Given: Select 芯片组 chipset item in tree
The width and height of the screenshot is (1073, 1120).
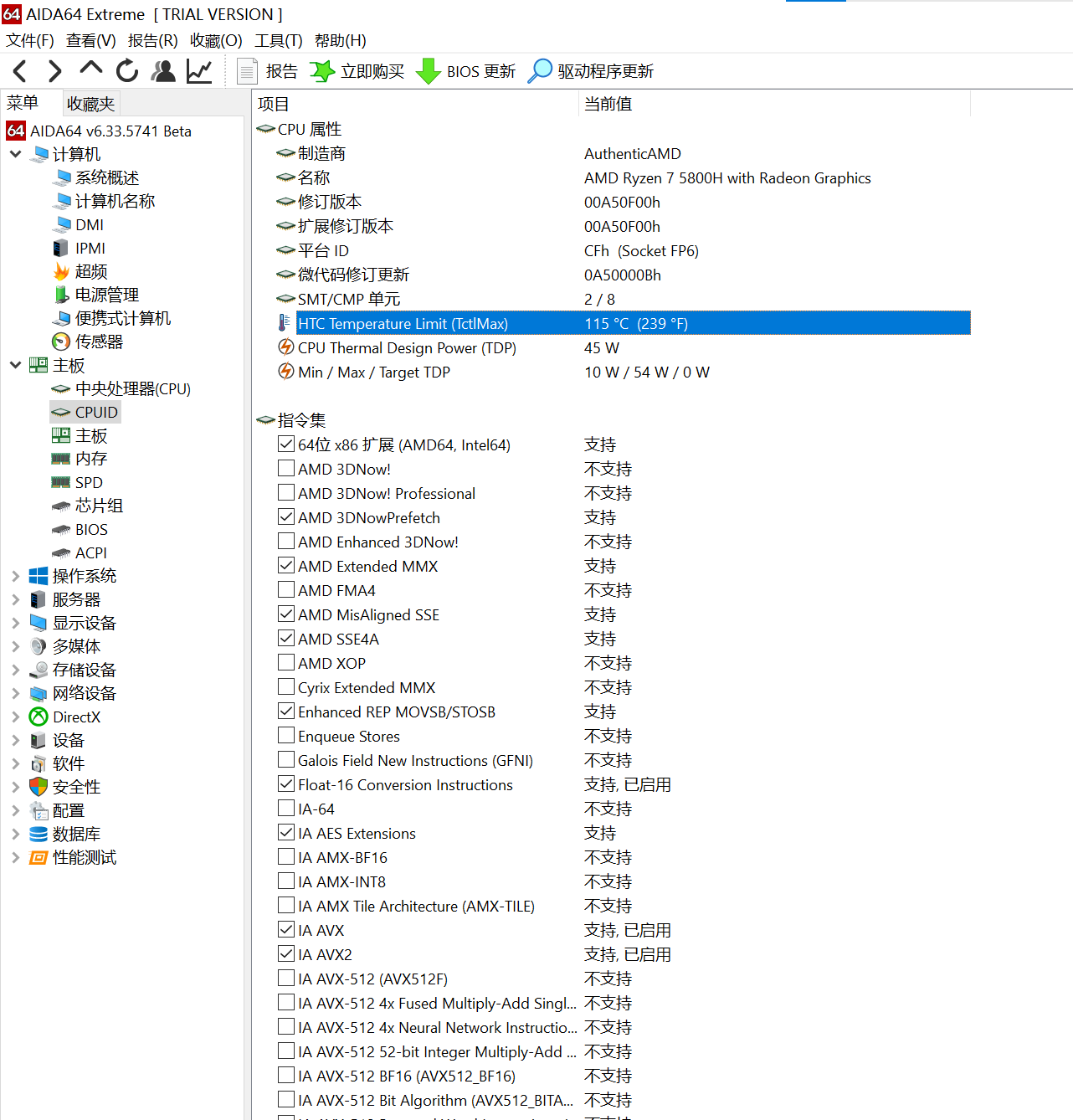Looking at the screenshot, I should click(x=87, y=506).
